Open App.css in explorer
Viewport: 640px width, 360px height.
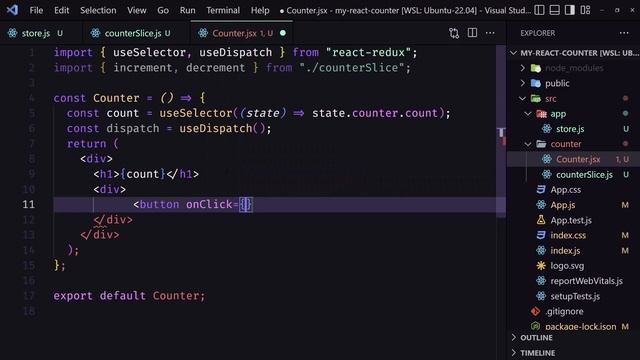pos(565,190)
